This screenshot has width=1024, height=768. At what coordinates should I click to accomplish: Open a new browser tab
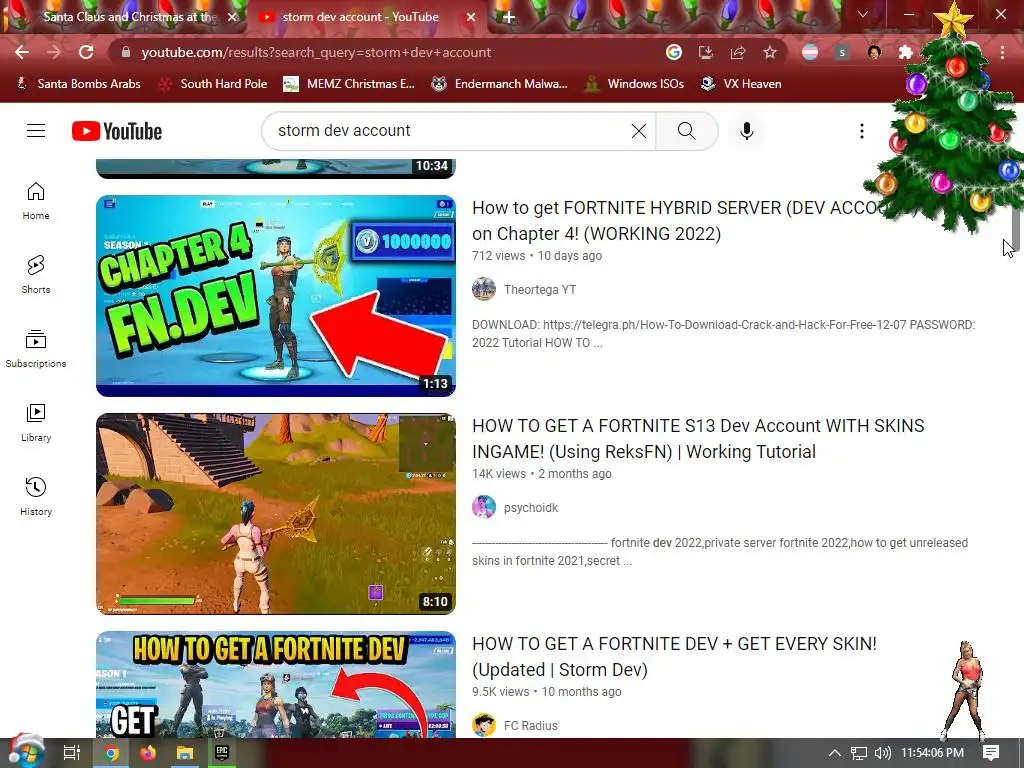509,17
